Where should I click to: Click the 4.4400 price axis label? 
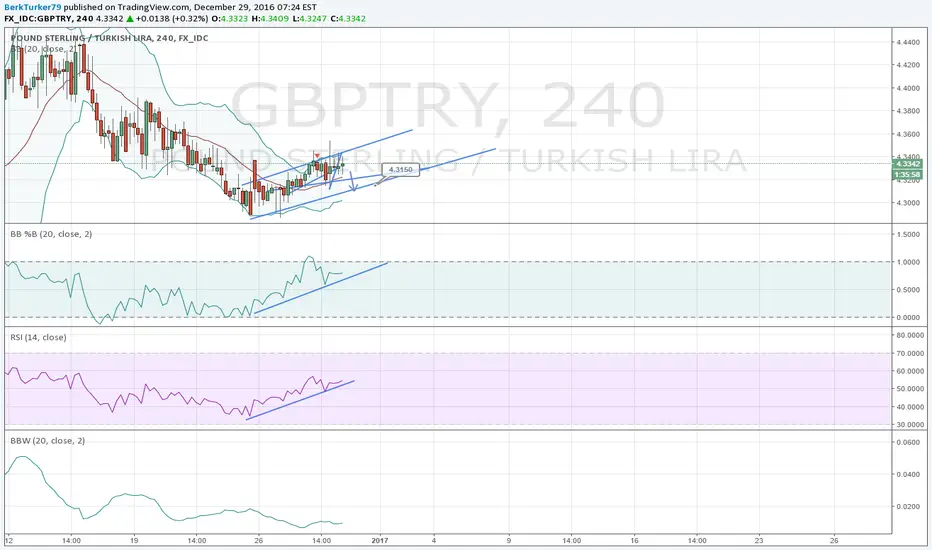(908, 42)
